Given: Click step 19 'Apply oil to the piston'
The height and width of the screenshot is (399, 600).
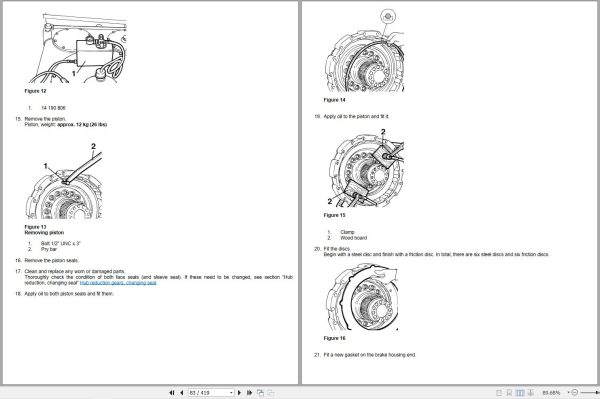Looking at the screenshot, I should point(357,116).
